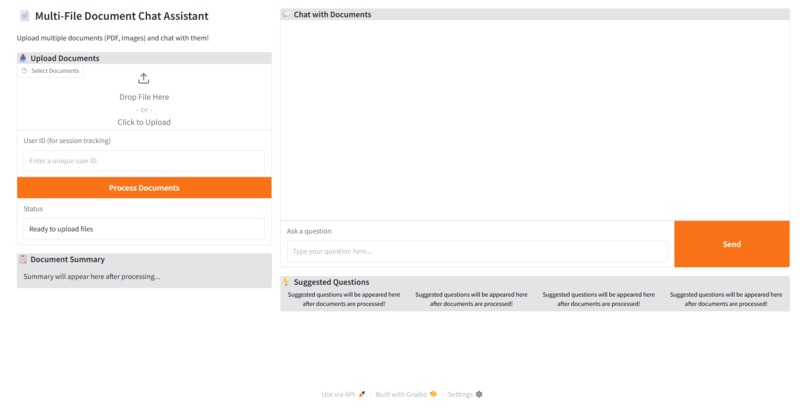Click the Document Summary header
806x406 pixels.
[x=67, y=260]
